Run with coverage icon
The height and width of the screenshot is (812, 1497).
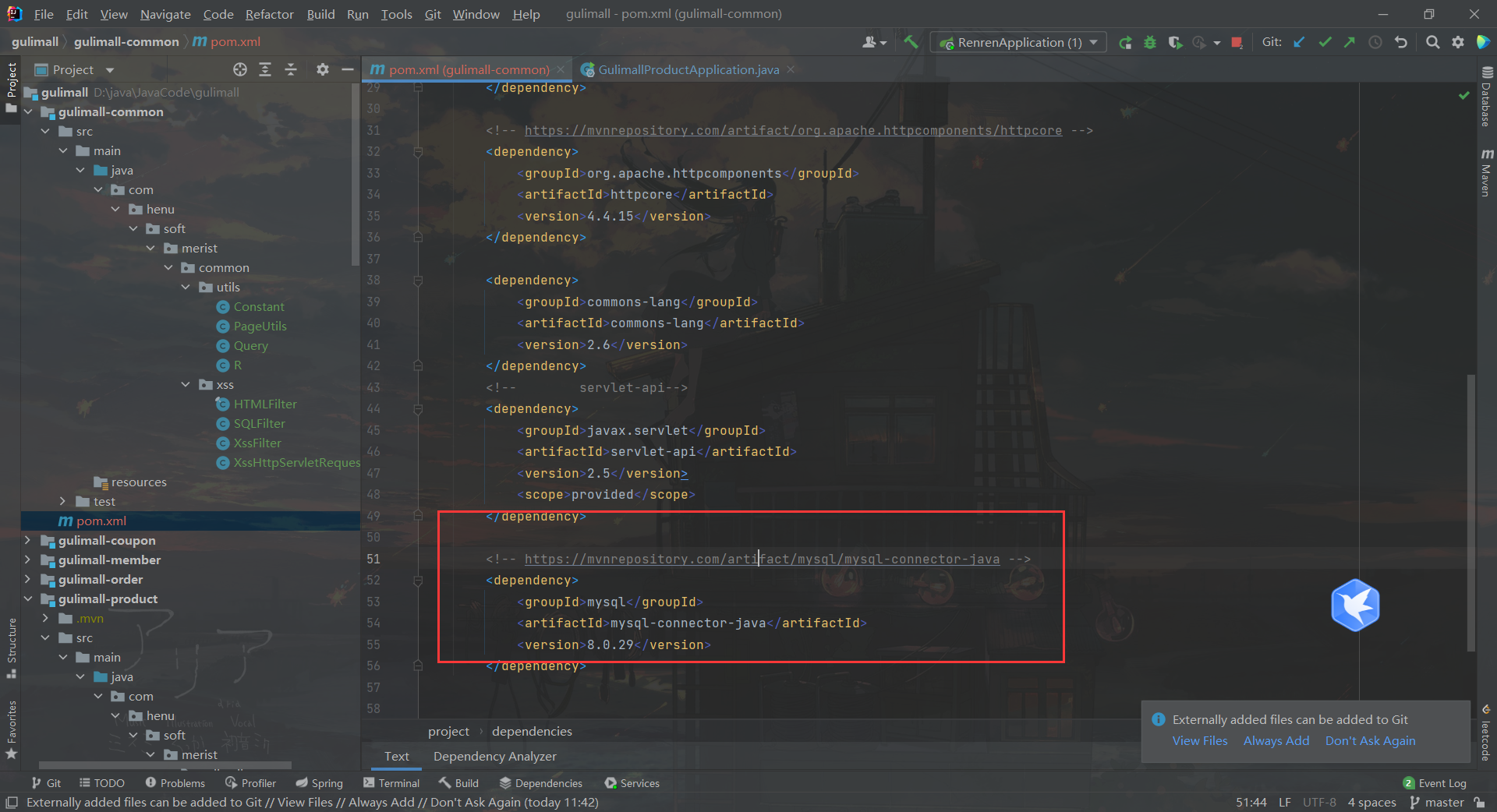pos(1175,42)
